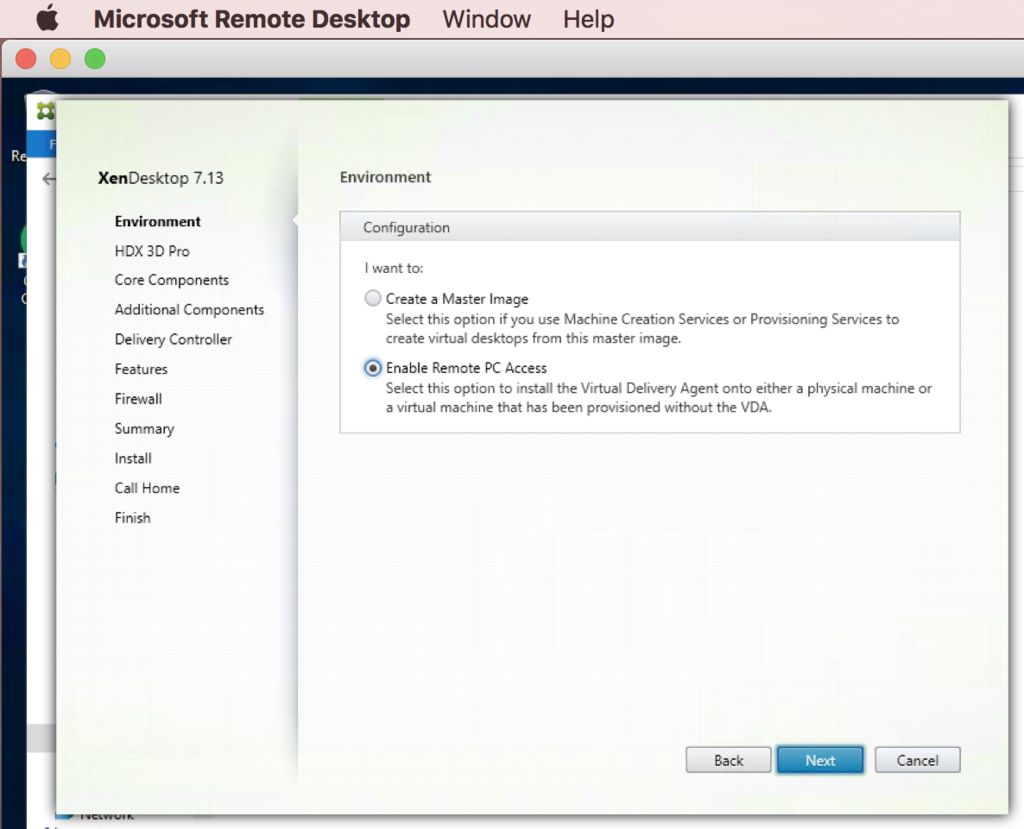Select Enable Remote PC Access option
Screen dimensions: 1024x829
pyautogui.click(x=372, y=368)
